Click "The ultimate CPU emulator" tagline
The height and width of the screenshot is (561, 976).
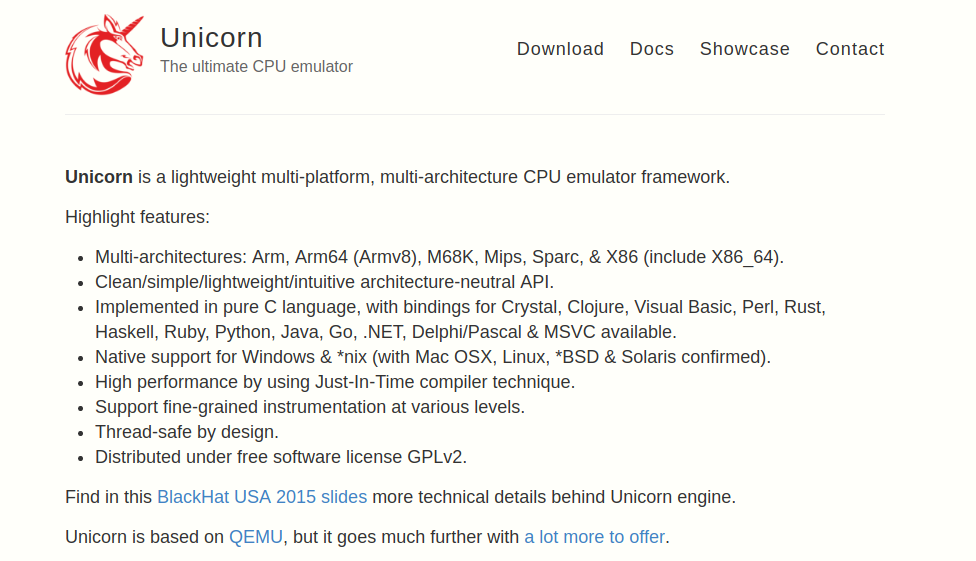tap(256, 67)
